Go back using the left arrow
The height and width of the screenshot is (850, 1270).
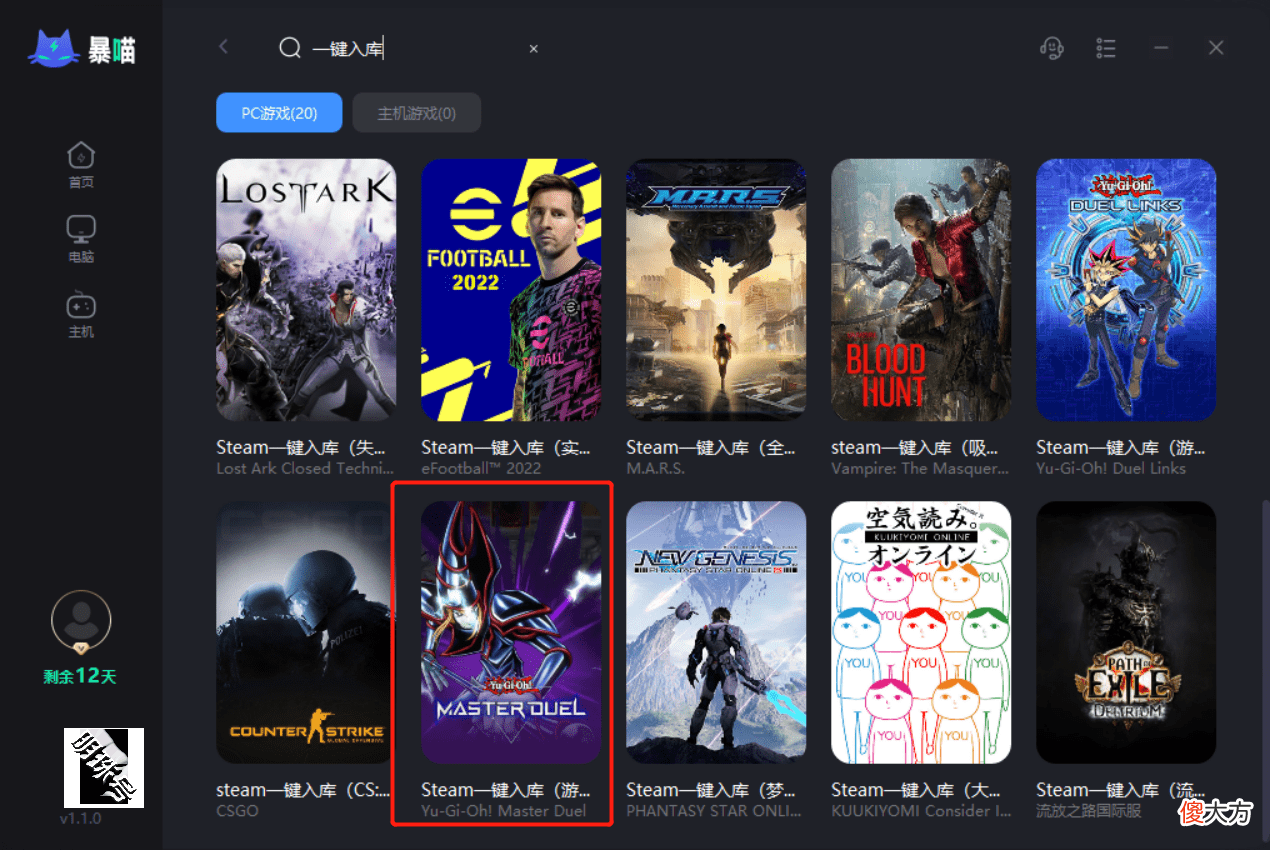223,47
